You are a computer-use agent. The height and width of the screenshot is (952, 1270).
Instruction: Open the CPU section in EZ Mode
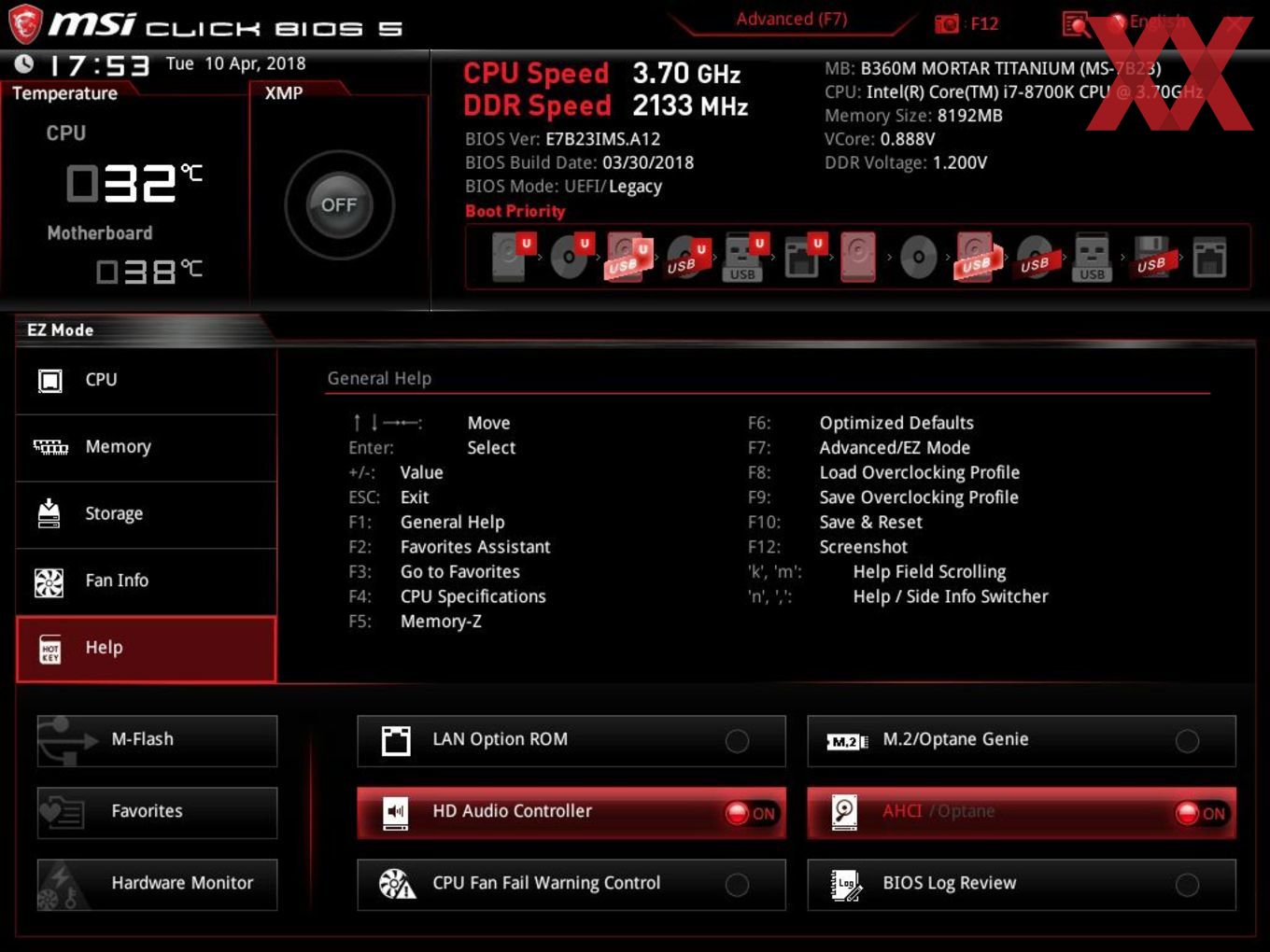click(147, 380)
